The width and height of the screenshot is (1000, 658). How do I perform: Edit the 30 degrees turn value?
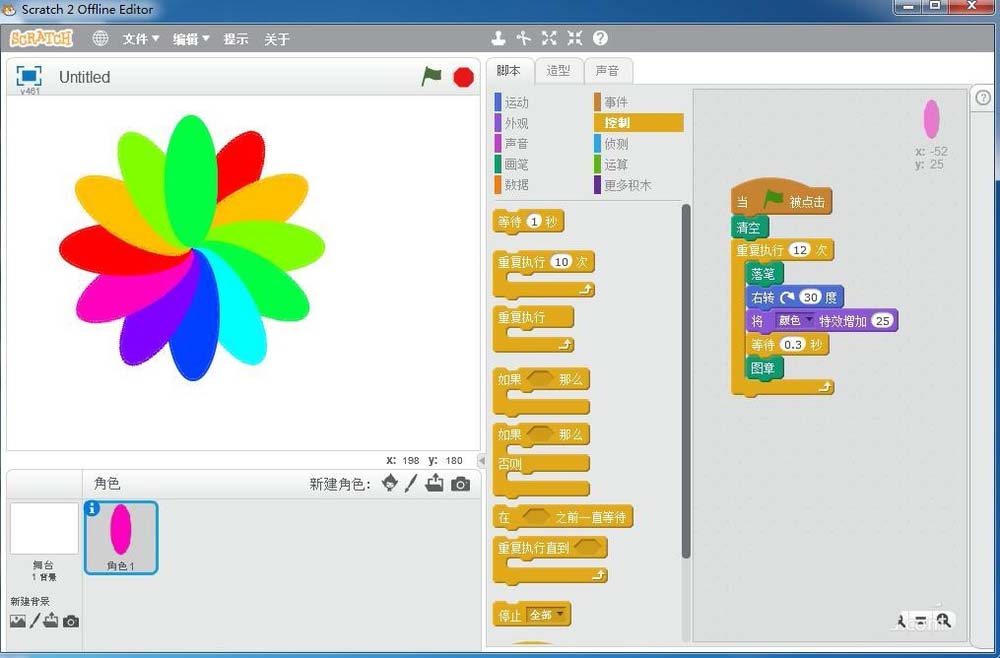(x=810, y=296)
